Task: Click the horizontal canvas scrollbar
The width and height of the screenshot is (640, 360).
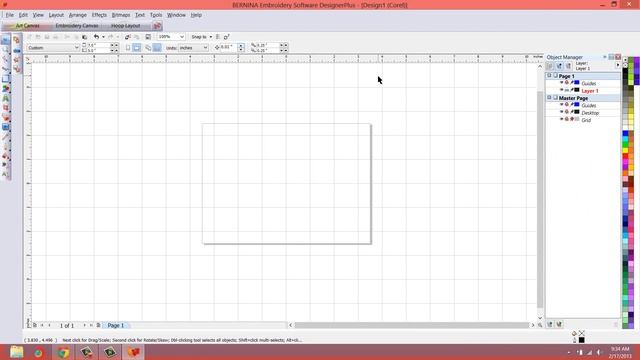Action: click(411, 325)
